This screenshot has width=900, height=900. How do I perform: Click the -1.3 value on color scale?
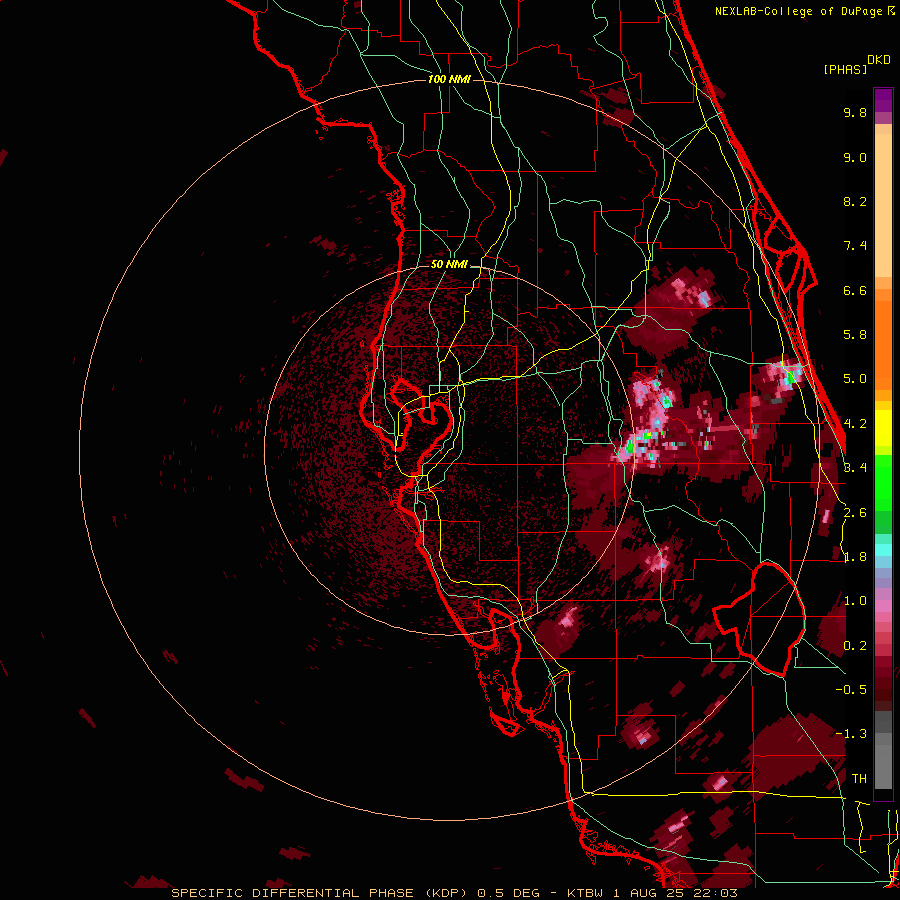pos(851,734)
